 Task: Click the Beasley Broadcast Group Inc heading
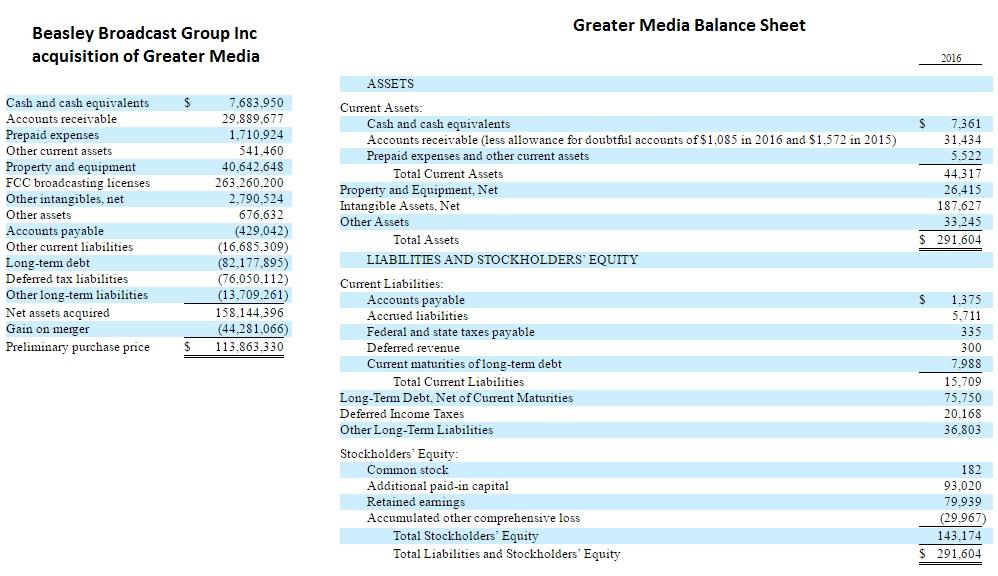pyautogui.click(x=144, y=34)
